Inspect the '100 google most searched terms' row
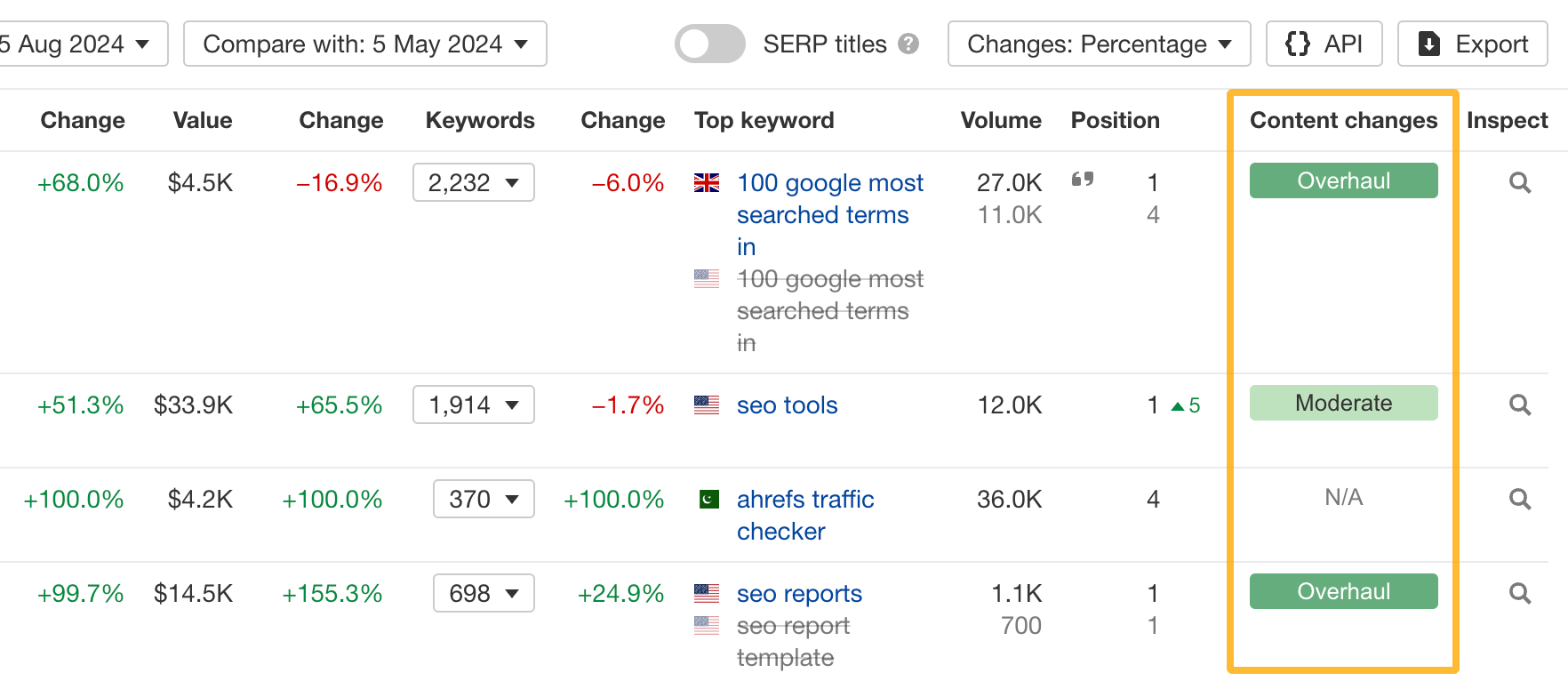The image size is (1568, 697). pos(1520,183)
